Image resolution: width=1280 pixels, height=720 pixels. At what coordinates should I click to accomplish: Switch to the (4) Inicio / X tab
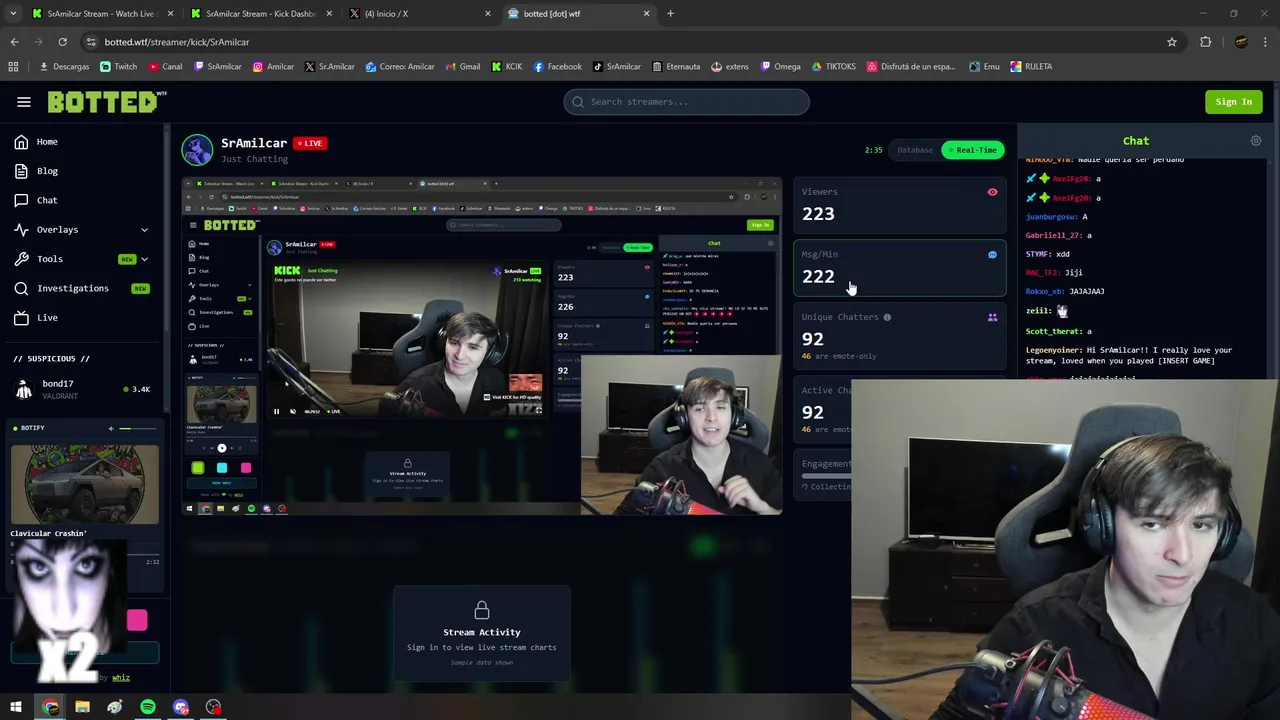(x=418, y=14)
